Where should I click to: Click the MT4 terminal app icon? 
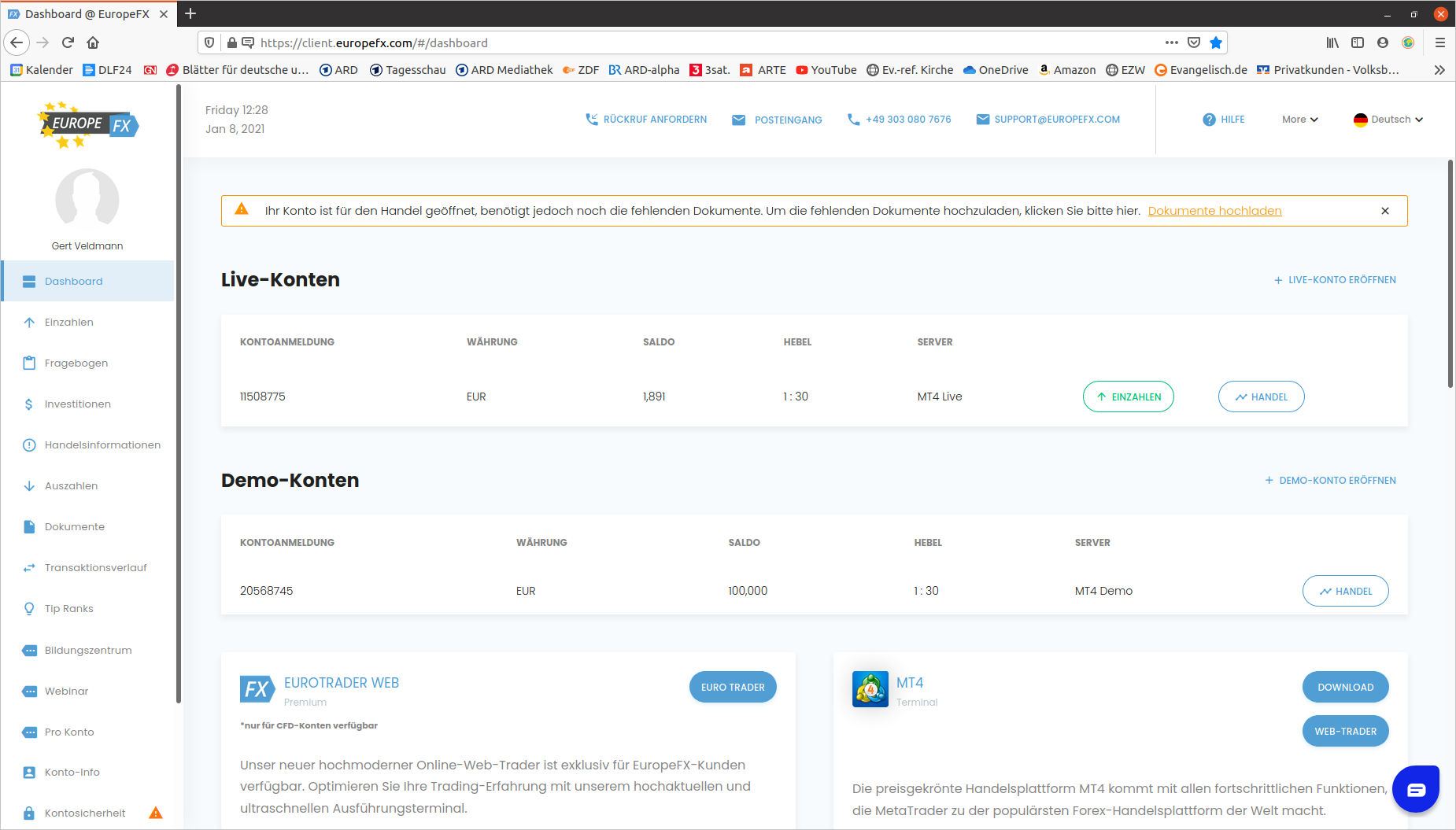point(870,689)
